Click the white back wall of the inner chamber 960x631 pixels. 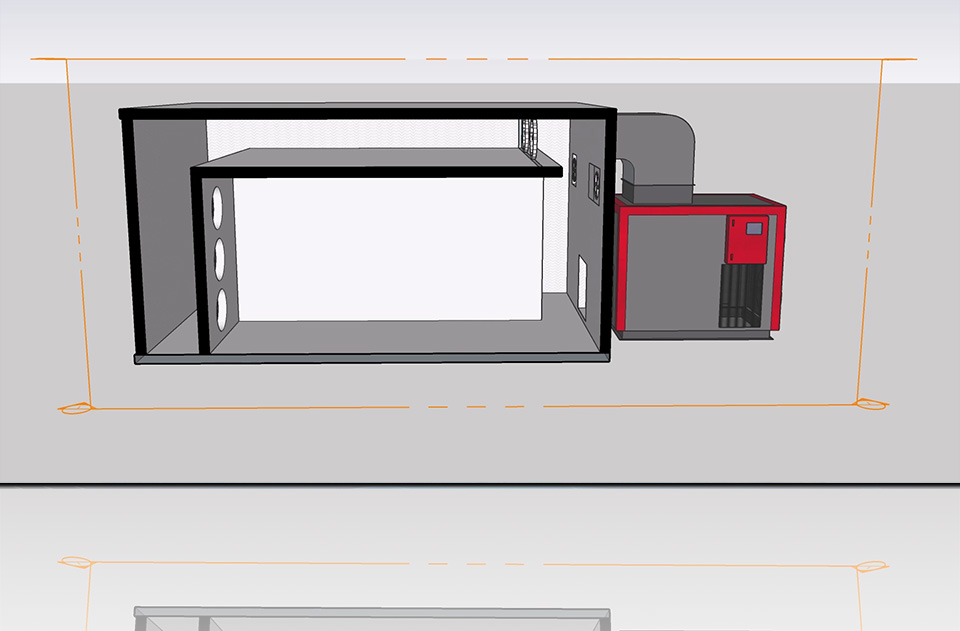point(390,250)
